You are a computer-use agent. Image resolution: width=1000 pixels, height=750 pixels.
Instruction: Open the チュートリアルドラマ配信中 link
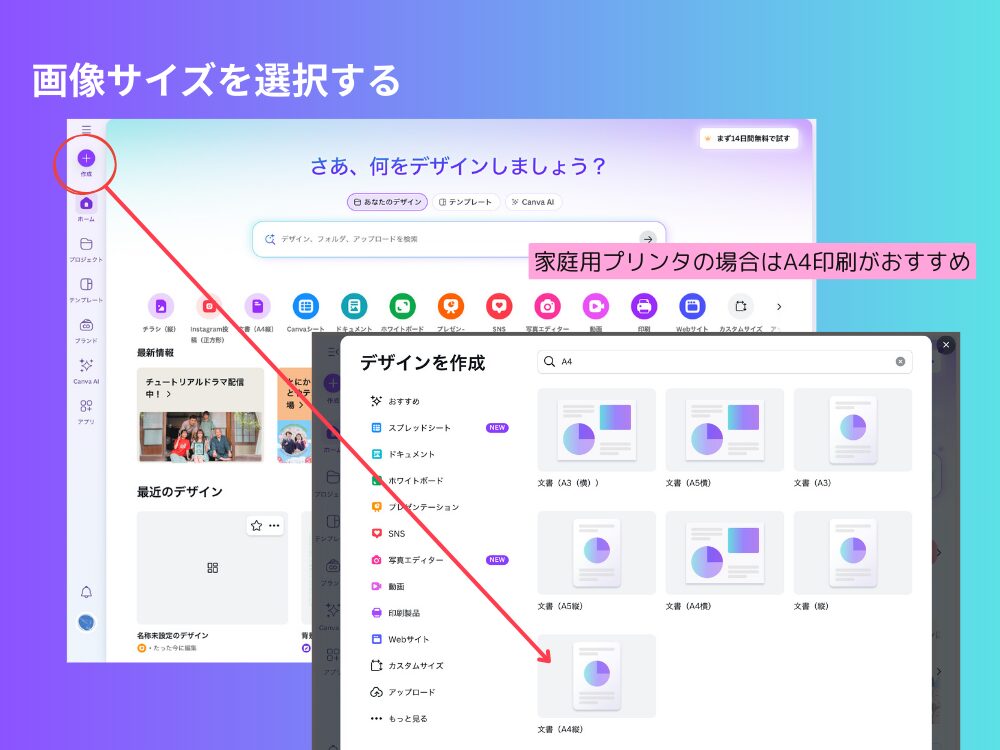pyautogui.click(x=197, y=387)
